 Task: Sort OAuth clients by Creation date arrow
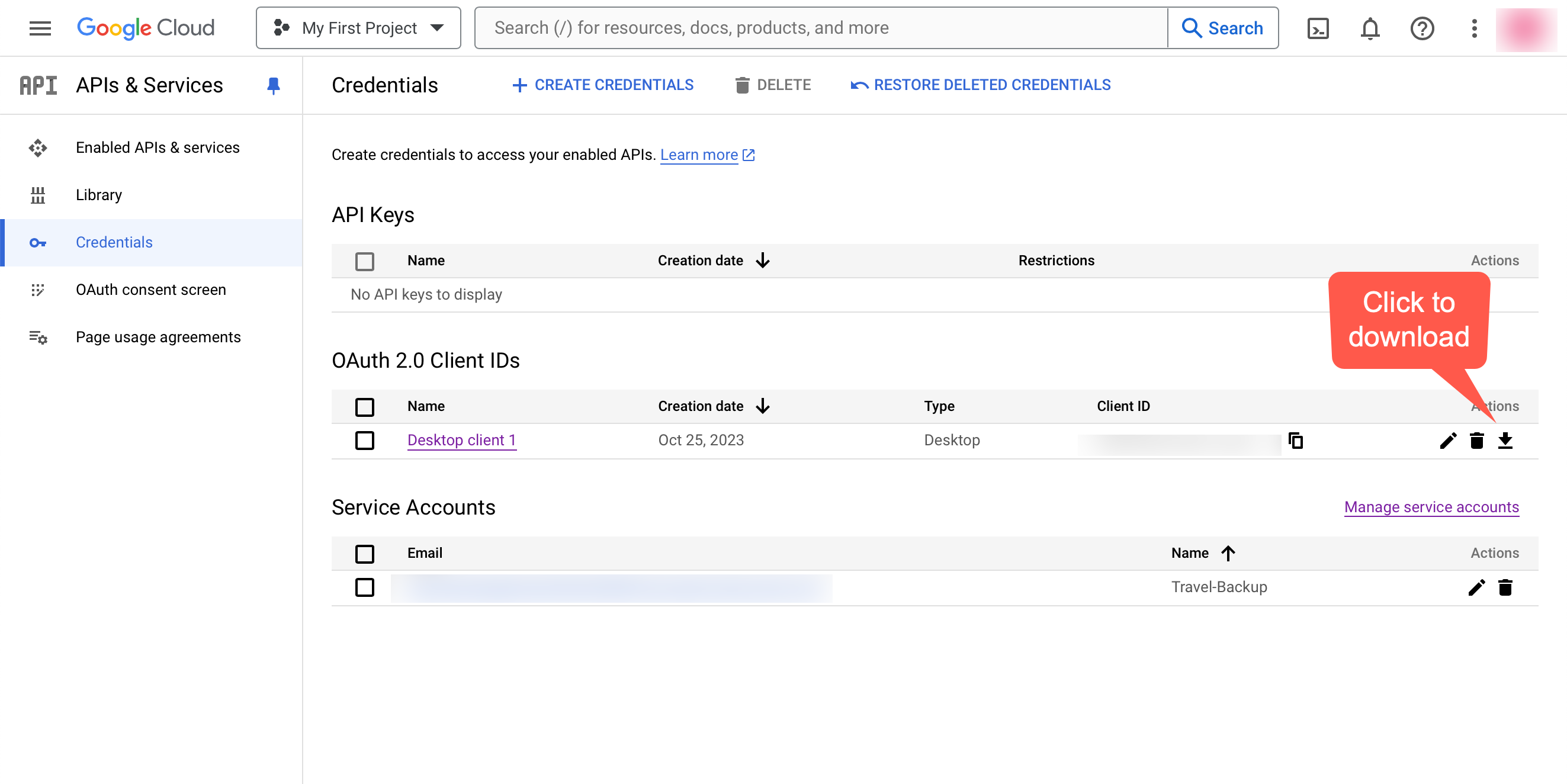click(763, 406)
